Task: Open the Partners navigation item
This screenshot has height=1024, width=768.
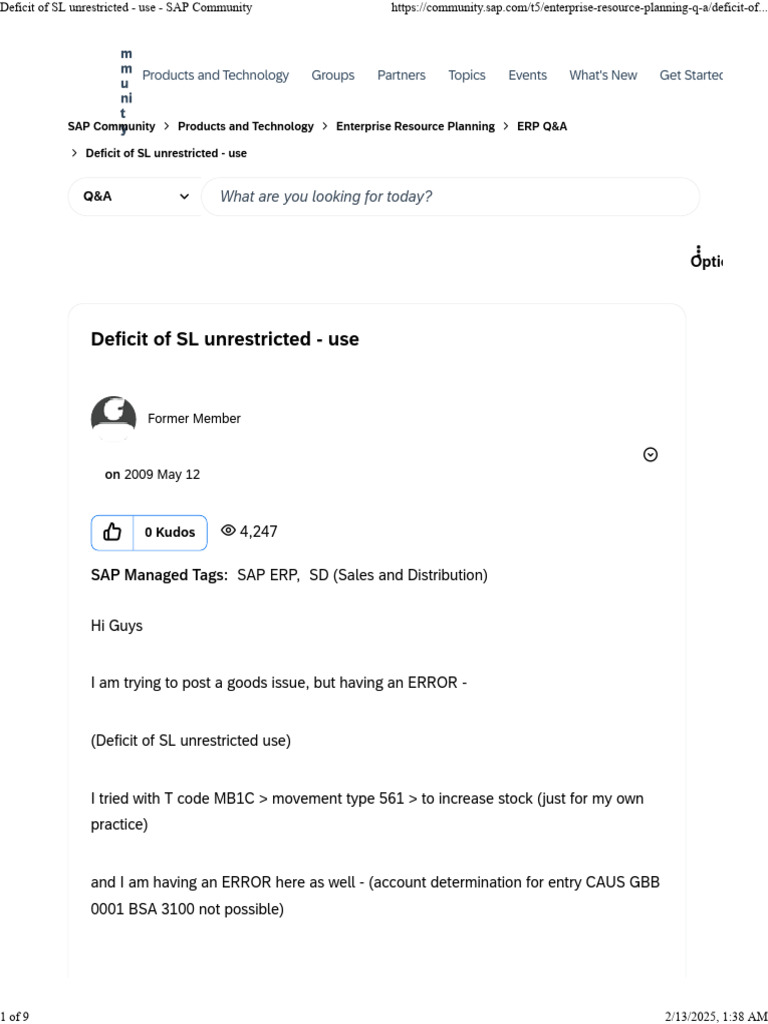Action: pos(401,75)
